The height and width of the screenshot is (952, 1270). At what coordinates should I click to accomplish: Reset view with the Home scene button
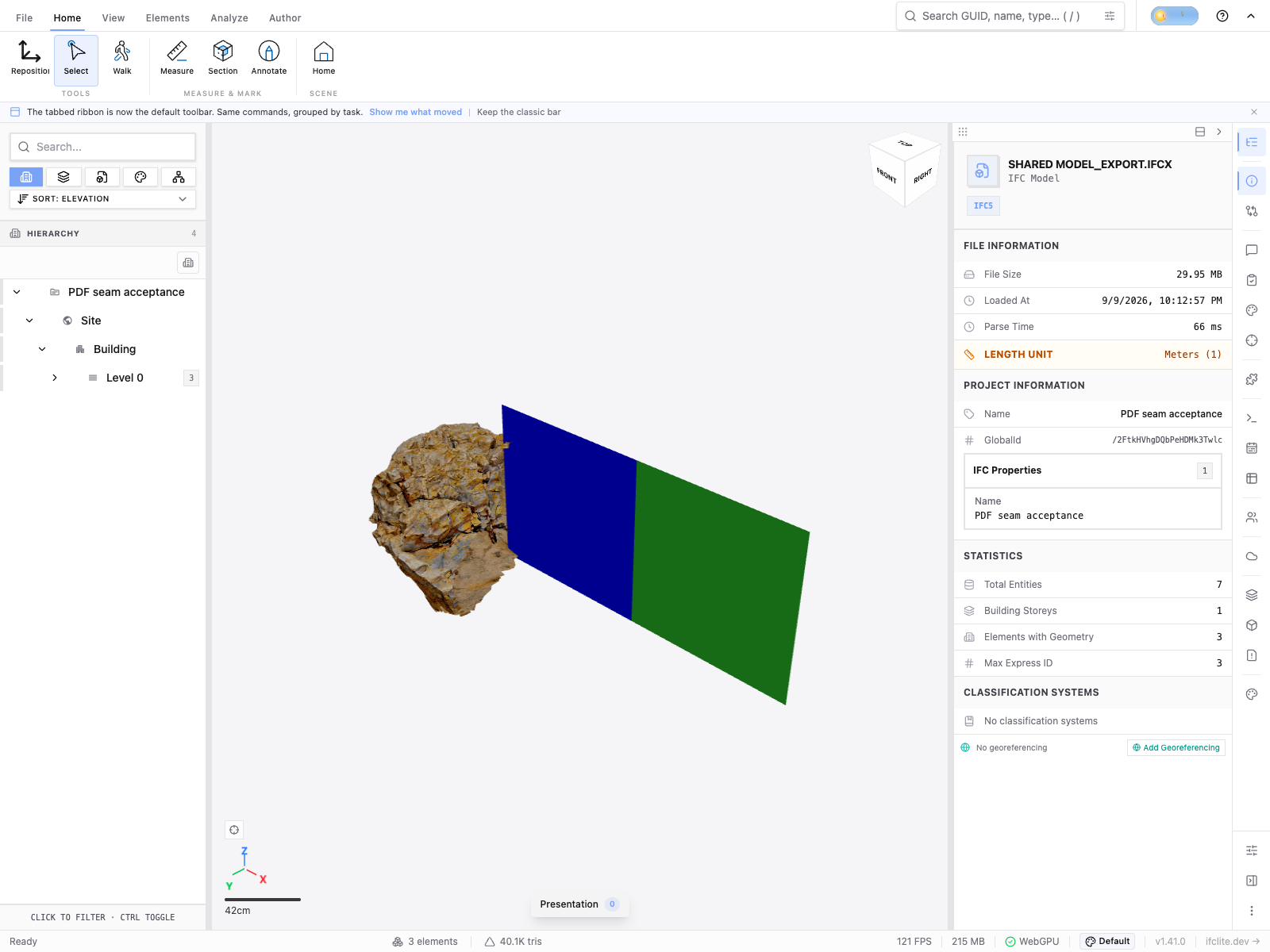point(324,59)
